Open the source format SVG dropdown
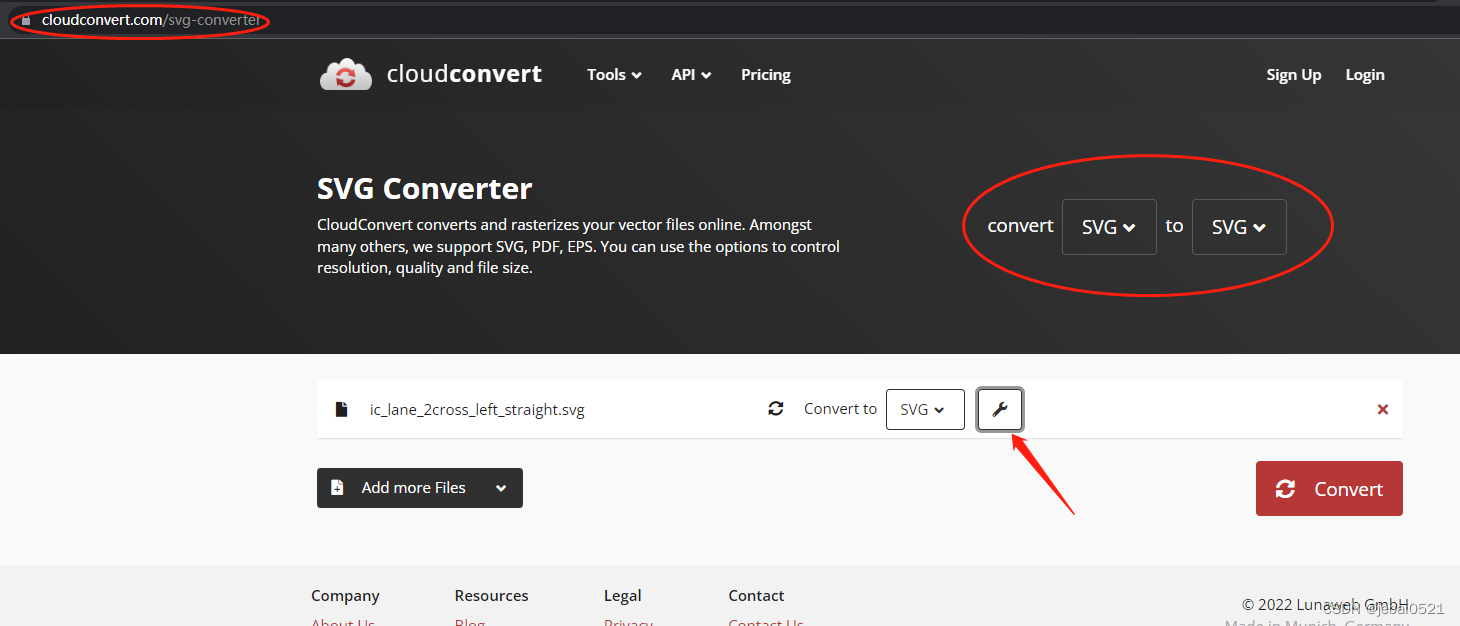The height and width of the screenshot is (626, 1460). pyautogui.click(x=1109, y=227)
